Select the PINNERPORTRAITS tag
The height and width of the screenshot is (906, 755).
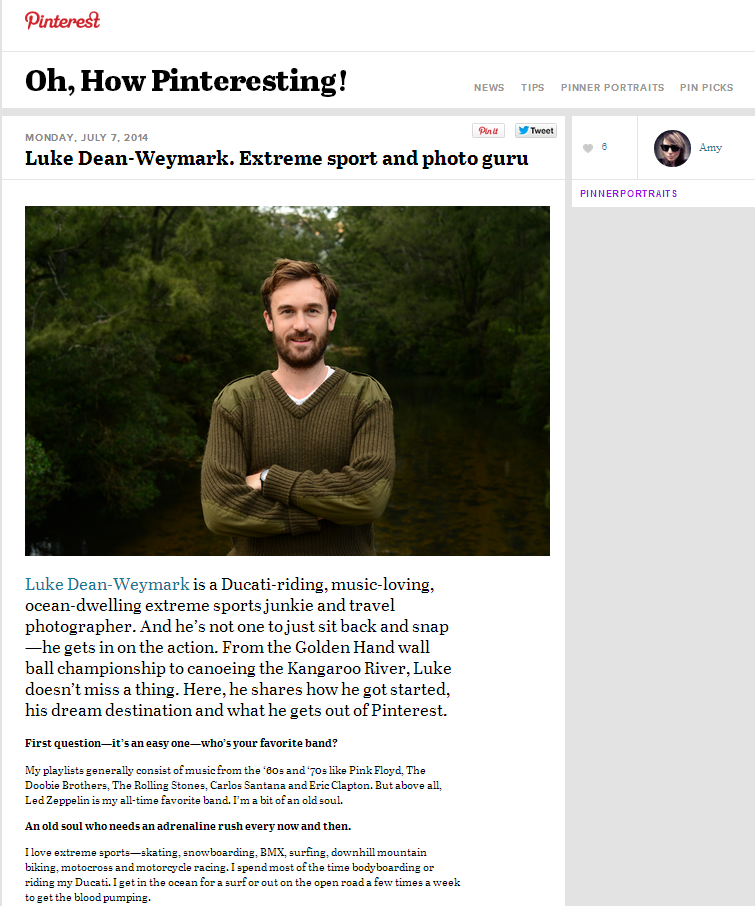[x=628, y=194]
